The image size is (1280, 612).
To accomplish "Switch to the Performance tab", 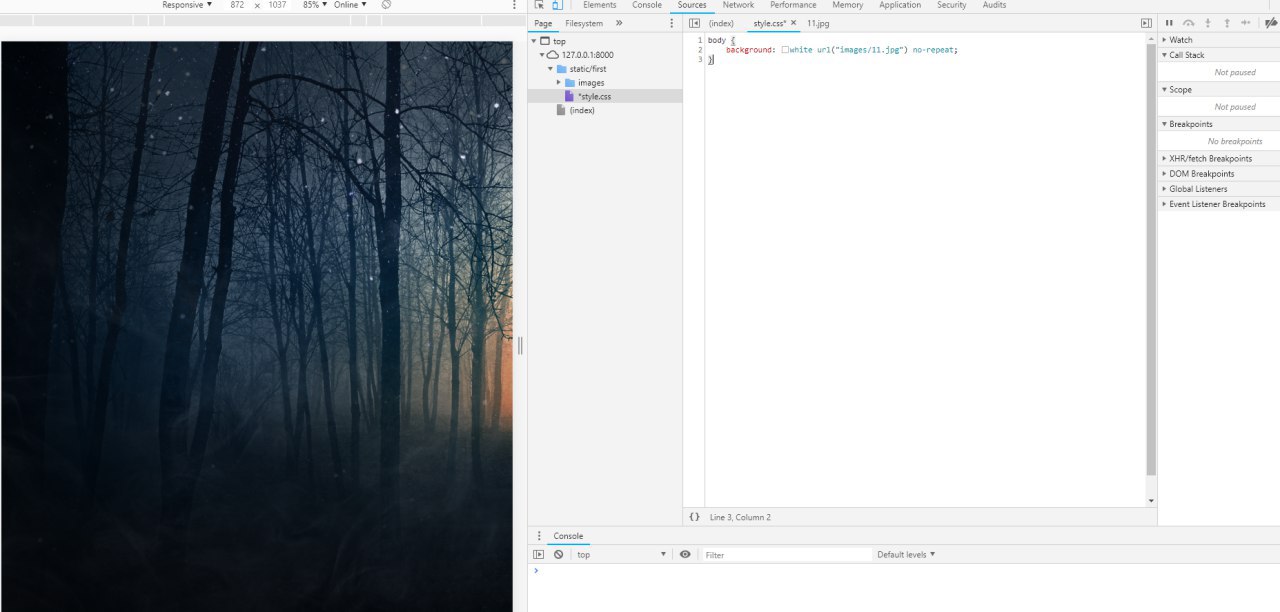I will tap(793, 5).
